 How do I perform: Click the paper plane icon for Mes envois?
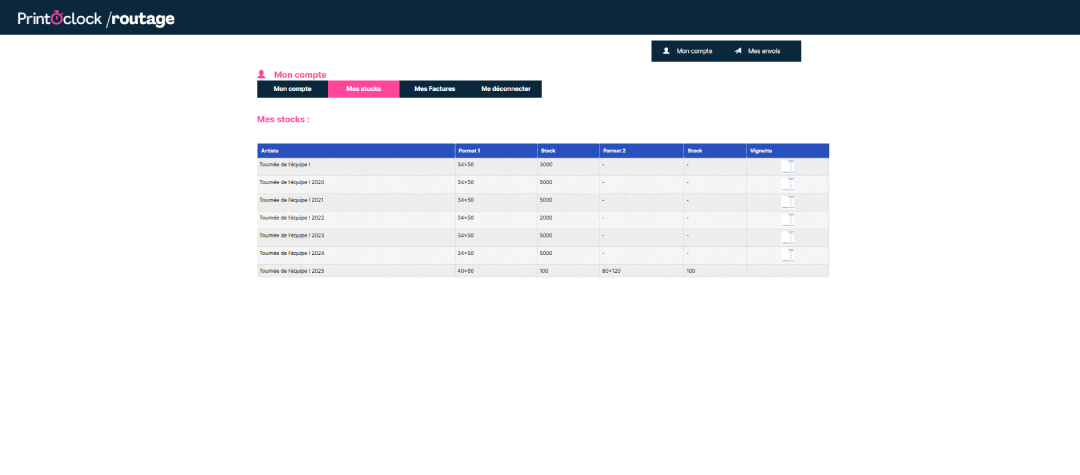(x=738, y=51)
